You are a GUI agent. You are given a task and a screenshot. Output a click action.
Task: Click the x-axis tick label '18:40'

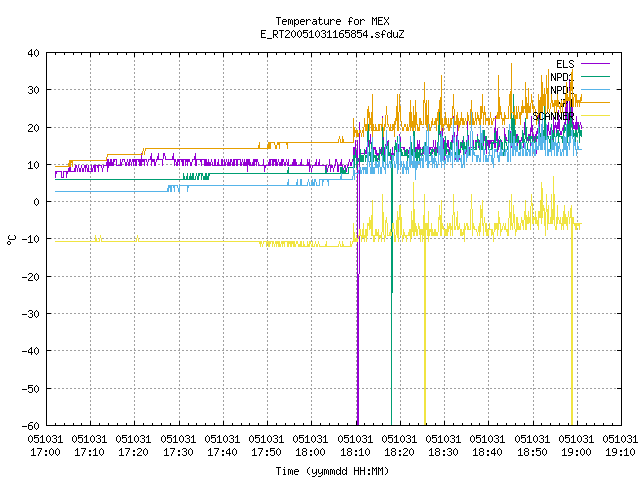(488, 452)
